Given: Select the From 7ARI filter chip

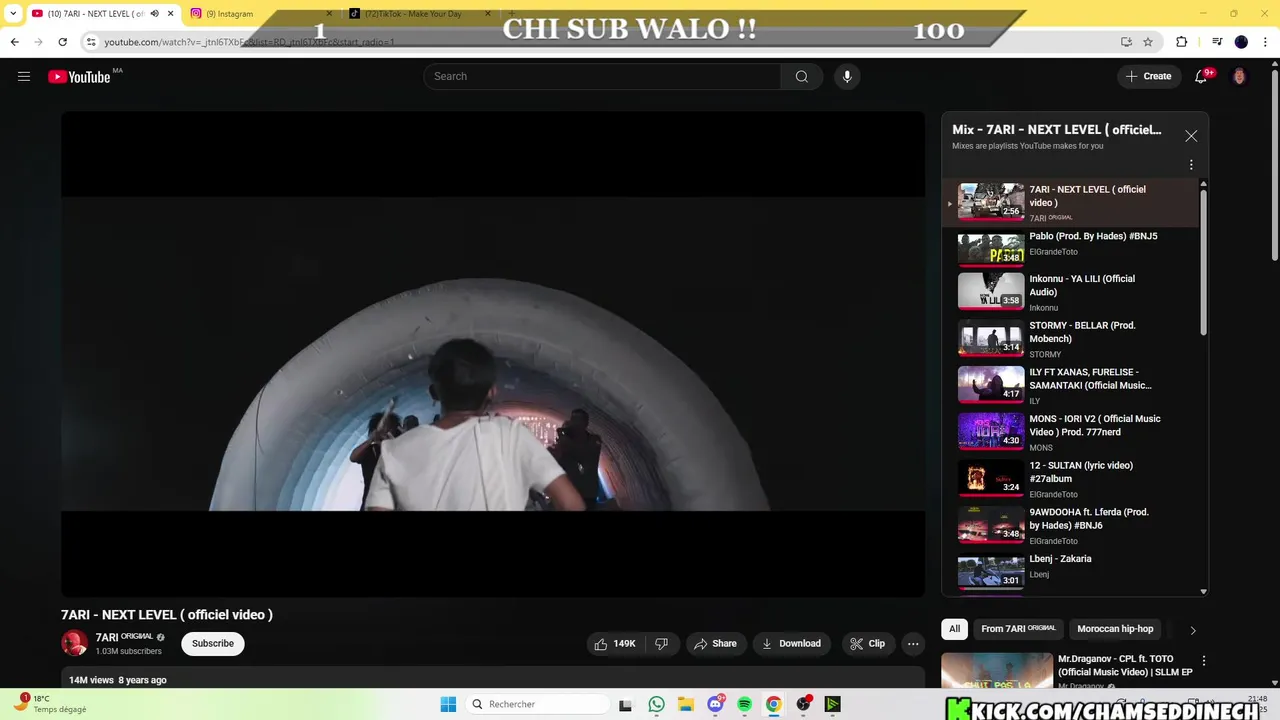Looking at the screenshot, I should click(x=1018, y=629).
